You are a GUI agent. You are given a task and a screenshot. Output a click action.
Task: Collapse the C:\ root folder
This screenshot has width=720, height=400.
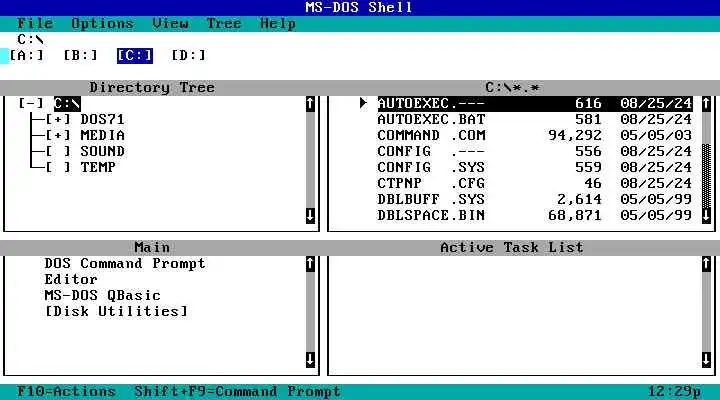click(x=31, y=103)
